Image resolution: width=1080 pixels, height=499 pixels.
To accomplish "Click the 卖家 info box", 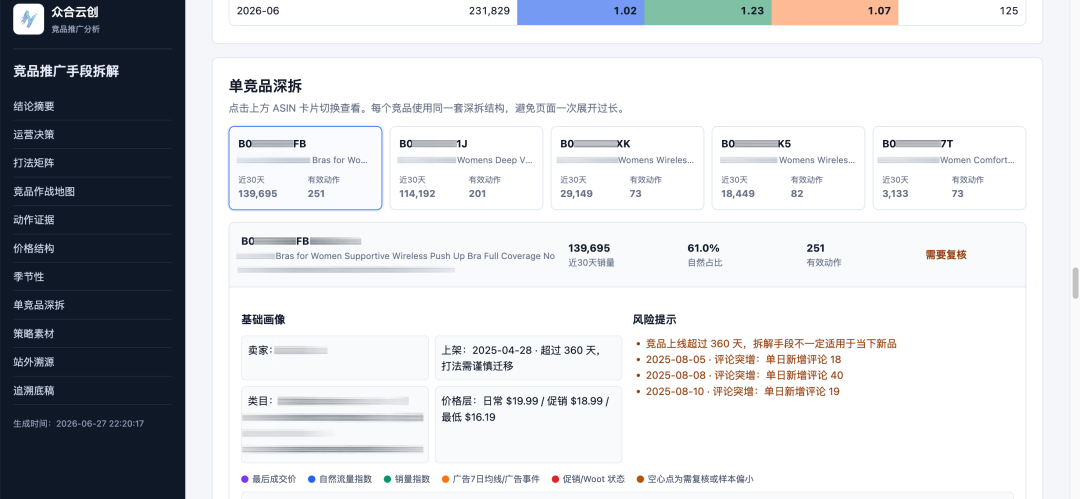I will [335, 358].
